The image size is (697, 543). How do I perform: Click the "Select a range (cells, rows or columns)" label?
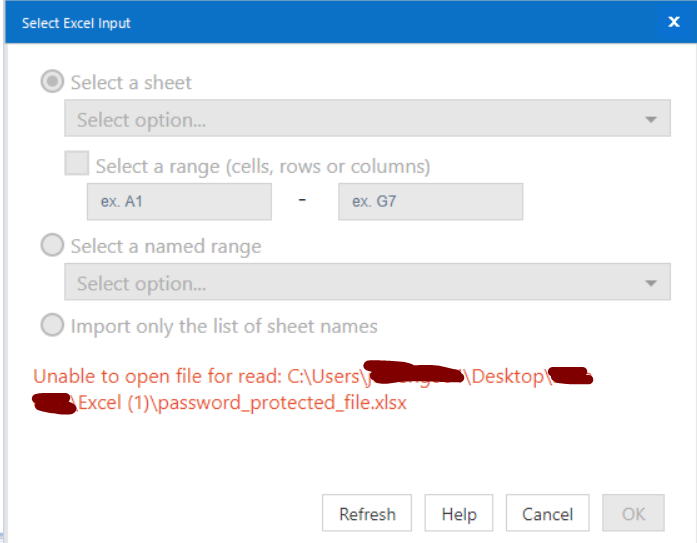(263, 165)
